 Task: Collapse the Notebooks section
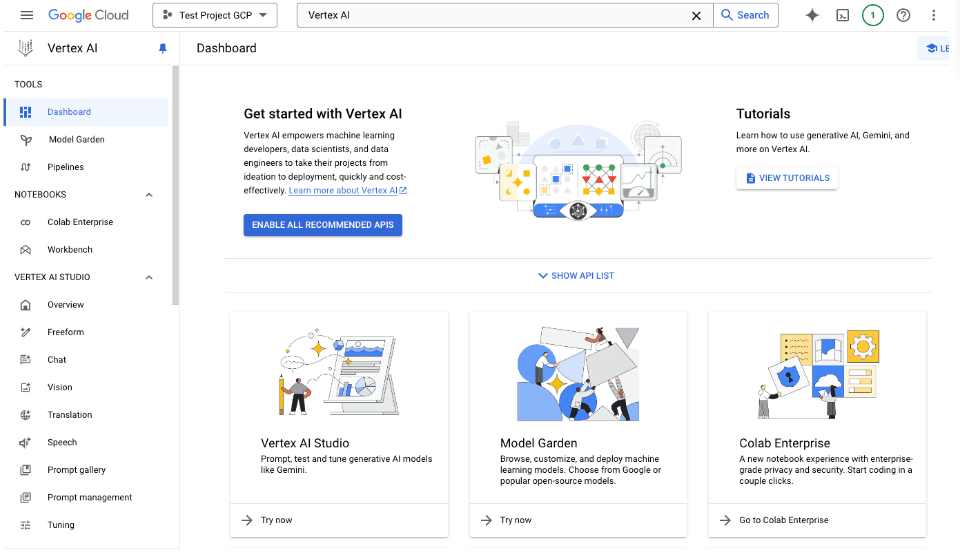(x=149, y=195)
